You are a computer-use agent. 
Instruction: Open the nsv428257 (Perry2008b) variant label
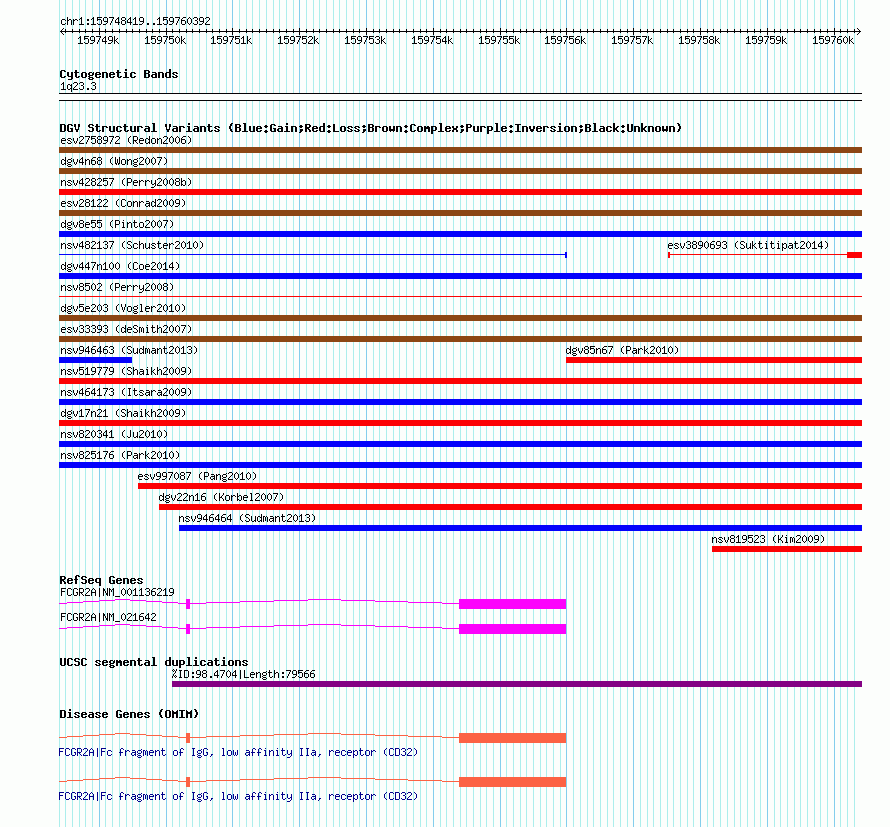pyautogui.click(x=126, y=182)
